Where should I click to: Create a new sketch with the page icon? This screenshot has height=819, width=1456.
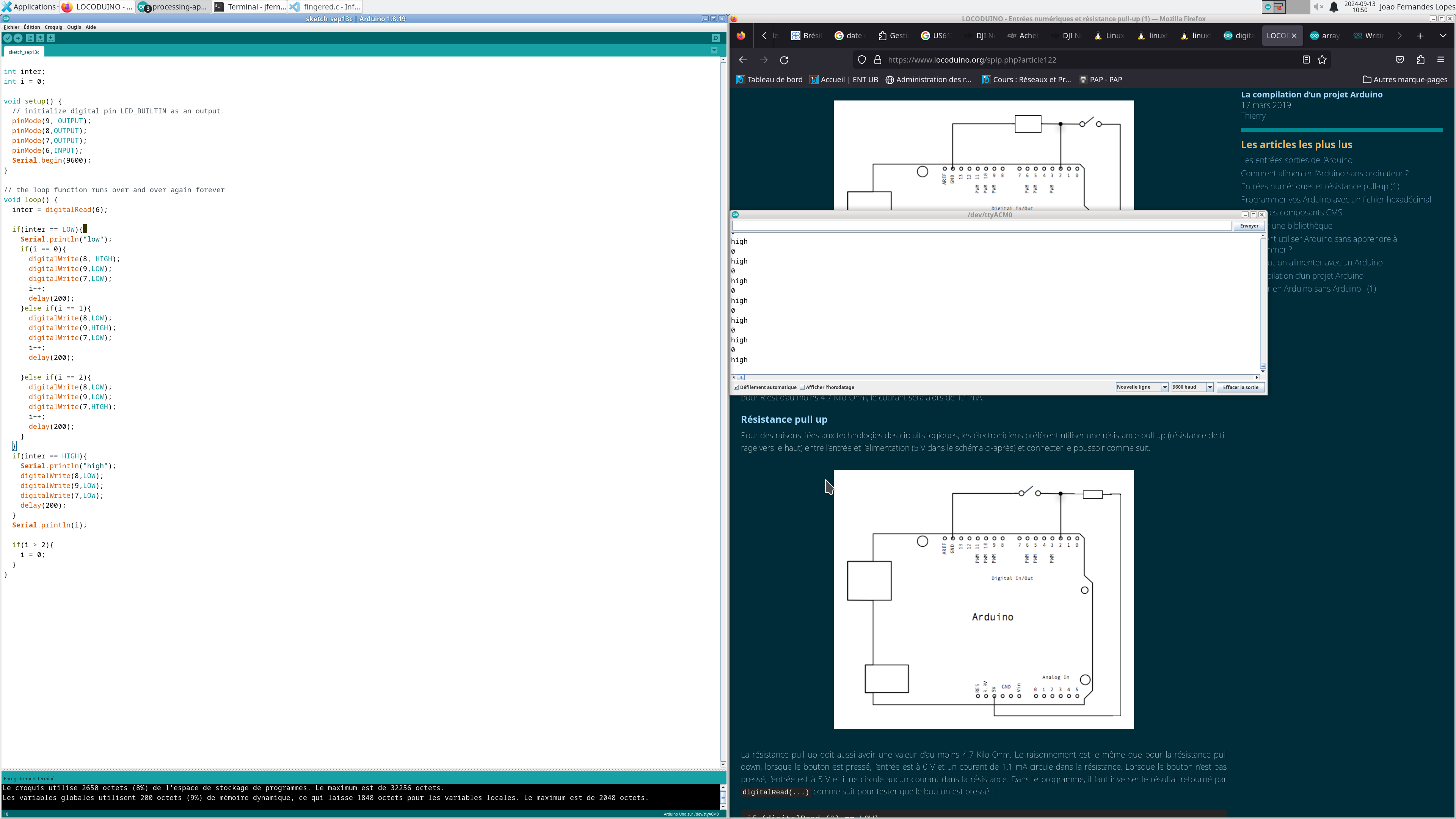pyautogui.click(x=30, y=38)
